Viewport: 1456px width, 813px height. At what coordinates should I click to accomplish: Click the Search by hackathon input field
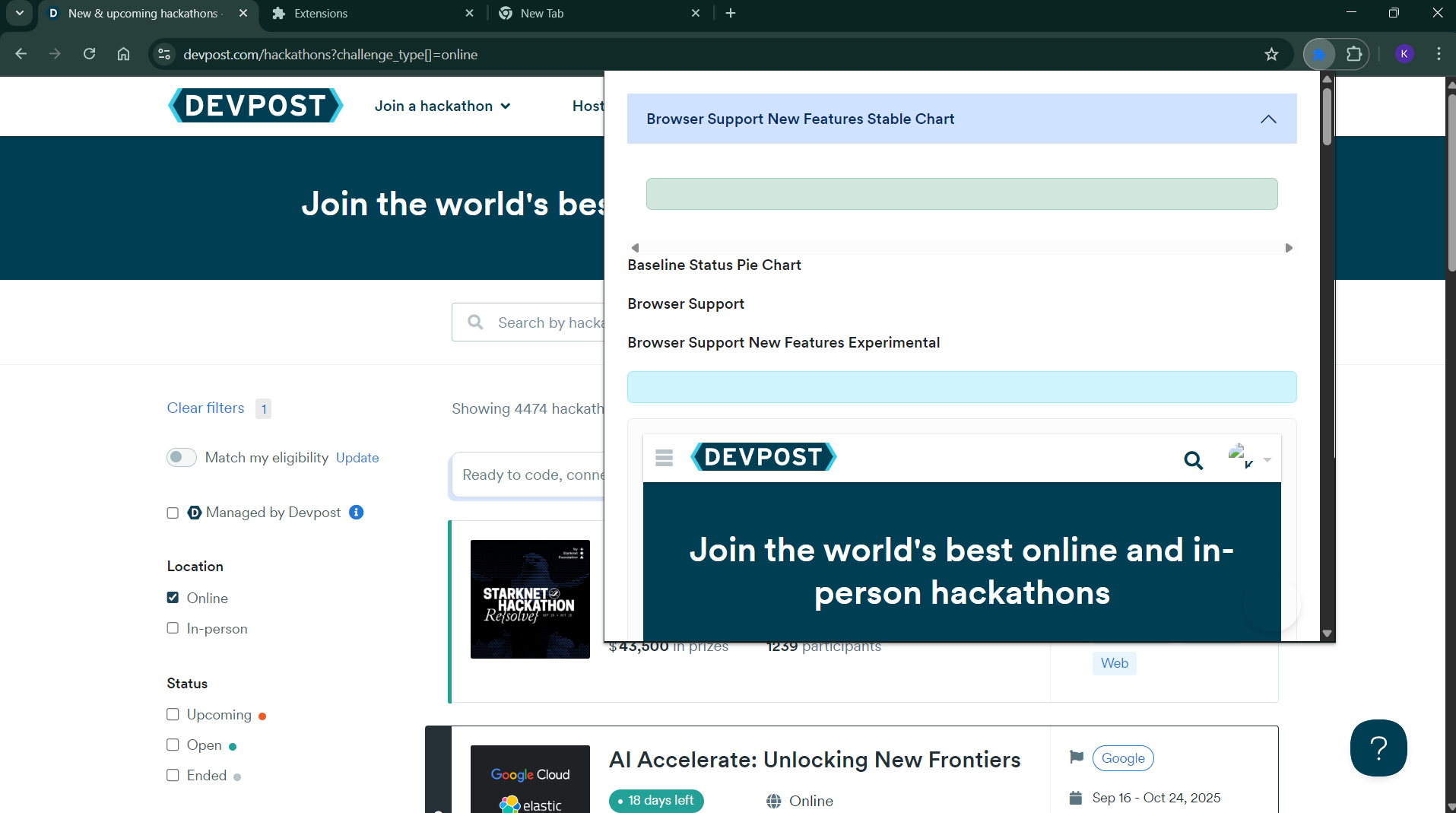[528, 322]
